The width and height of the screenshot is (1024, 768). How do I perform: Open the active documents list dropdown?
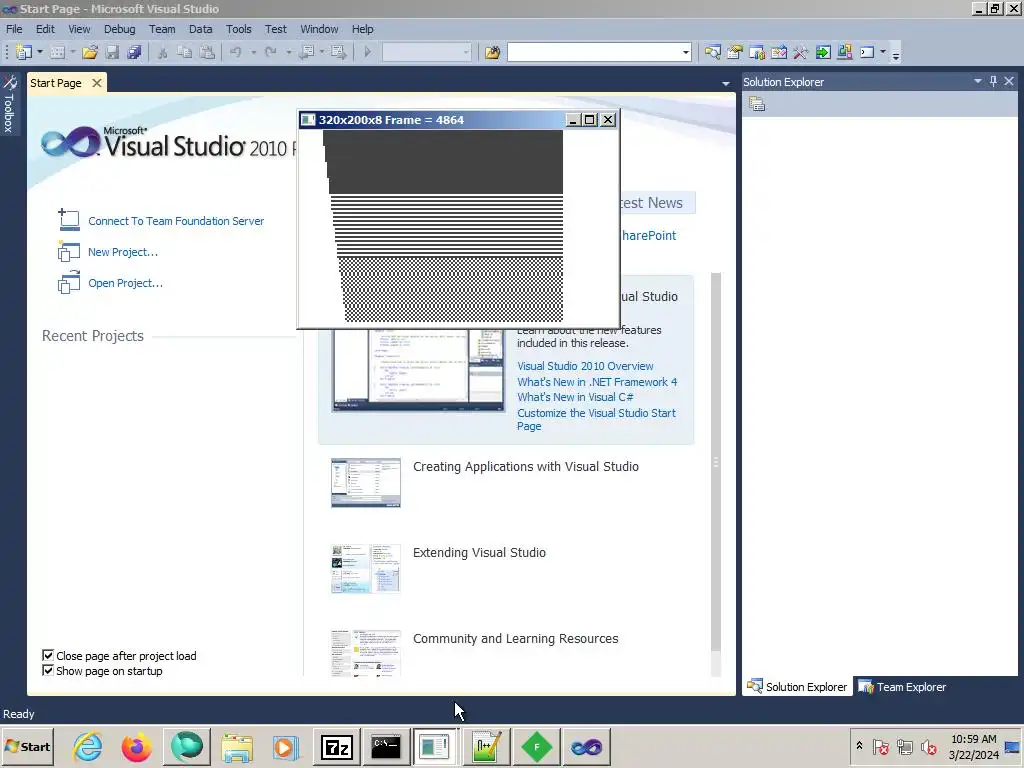click(x=726, y=84)
